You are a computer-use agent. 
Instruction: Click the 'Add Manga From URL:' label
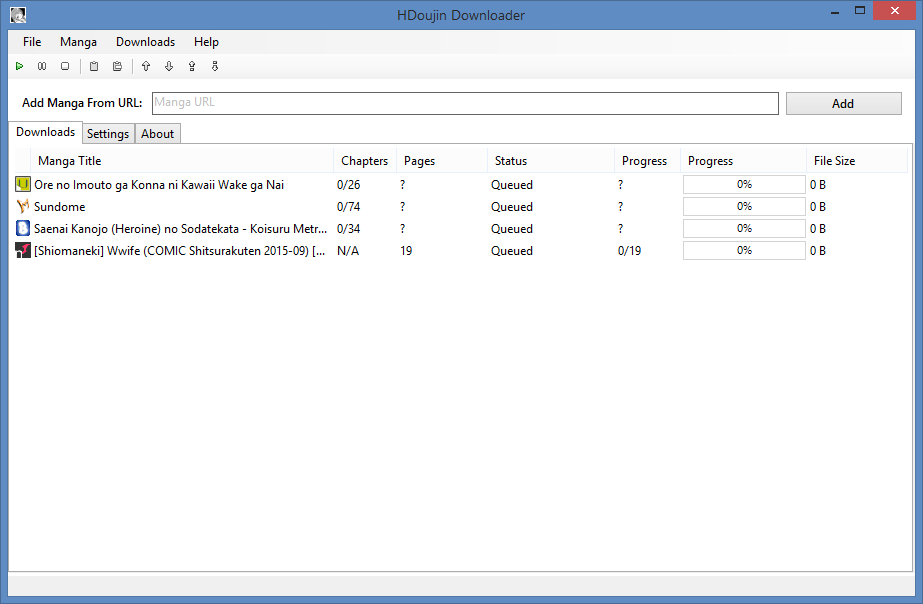coord(82,103)
